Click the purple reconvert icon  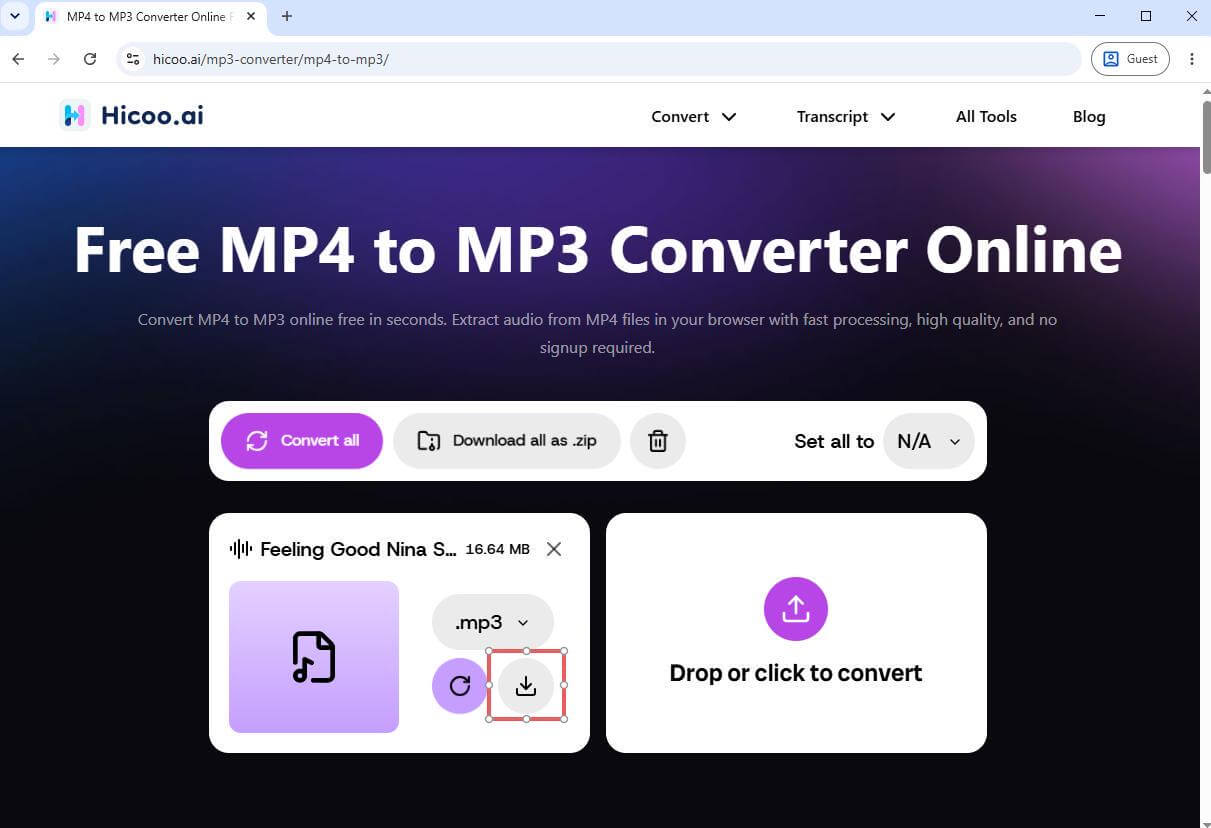click(460, 686)
